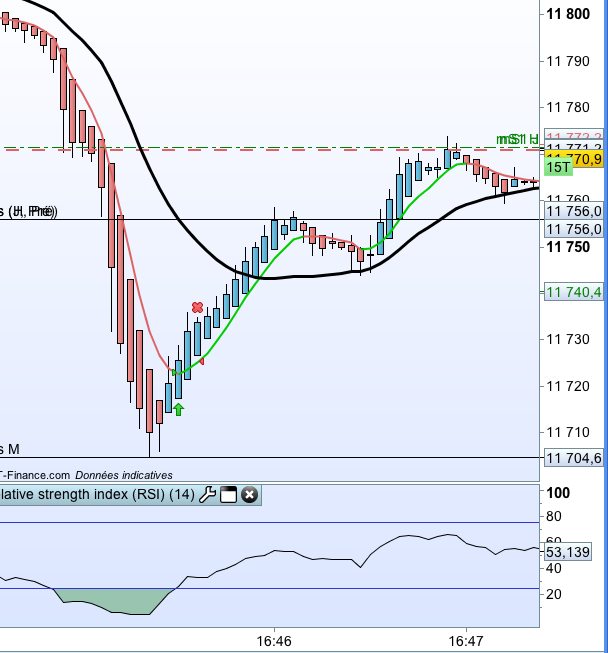
Task: Click the 11 720 price axis label
Action: [x=568, y=386]
